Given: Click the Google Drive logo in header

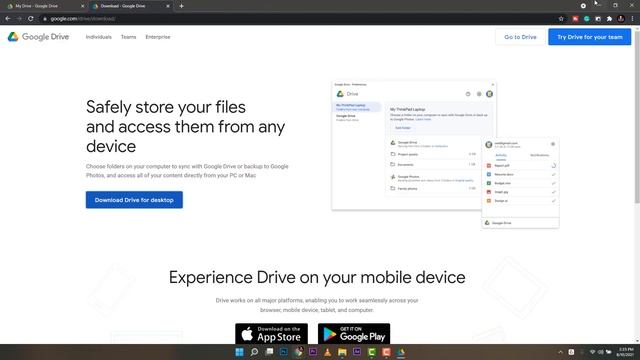Looking at the screenshot, I should [38, 37].
